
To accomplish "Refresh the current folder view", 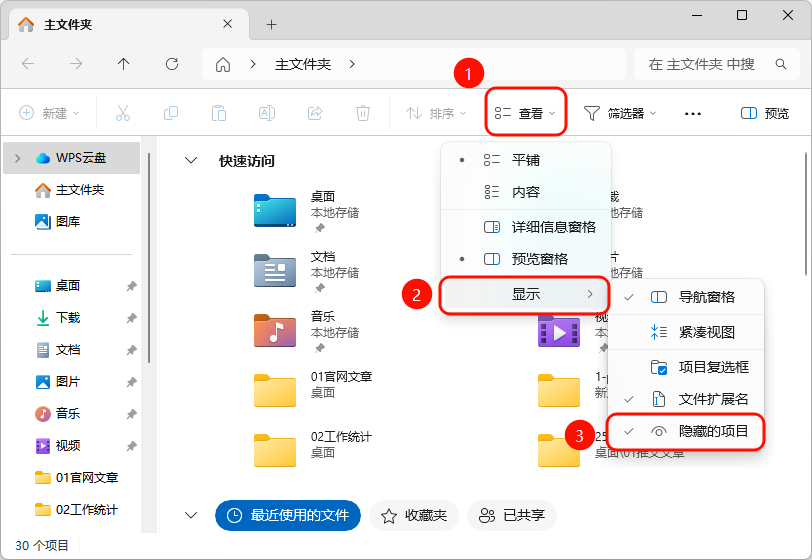I will tap(172, 64).
